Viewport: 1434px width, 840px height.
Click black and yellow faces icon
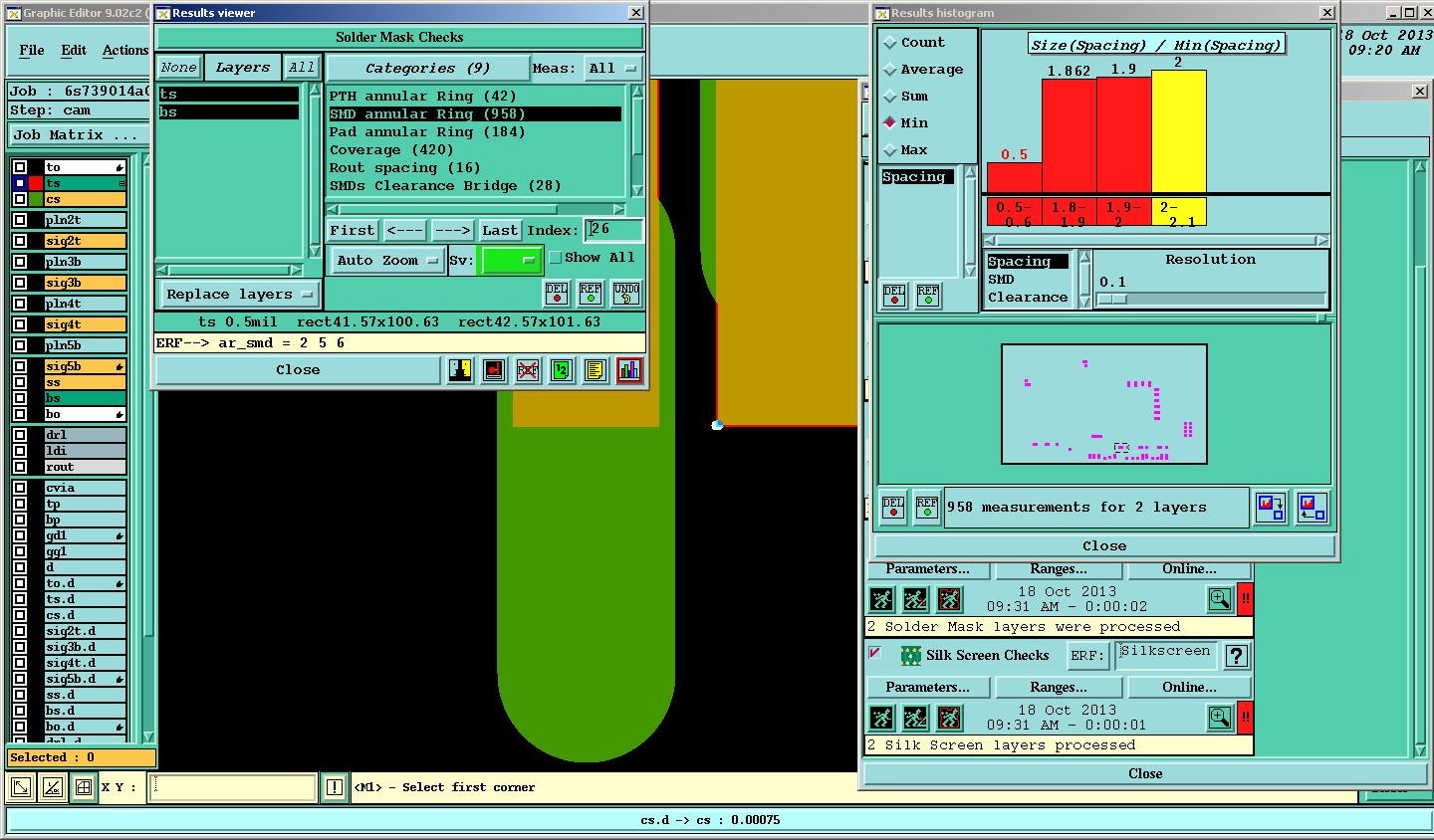click(x=460, y=370)
